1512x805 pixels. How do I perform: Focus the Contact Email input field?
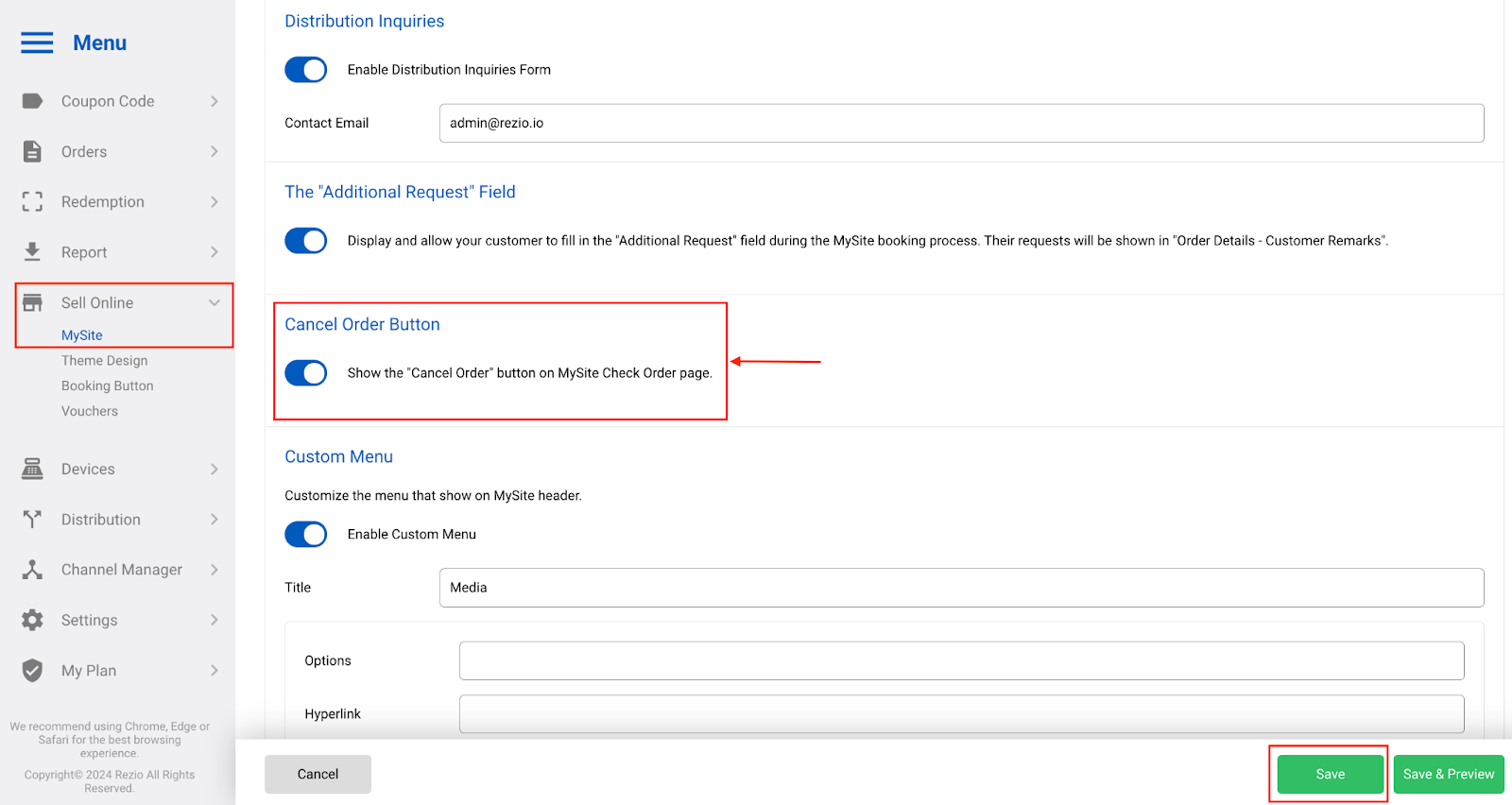point(961,123)
